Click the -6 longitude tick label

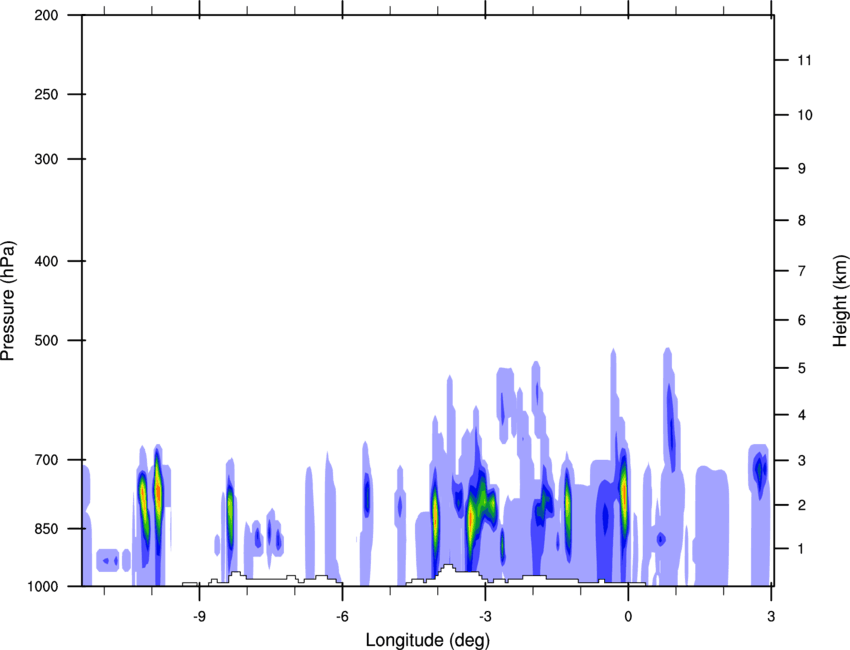click(342, 617)
